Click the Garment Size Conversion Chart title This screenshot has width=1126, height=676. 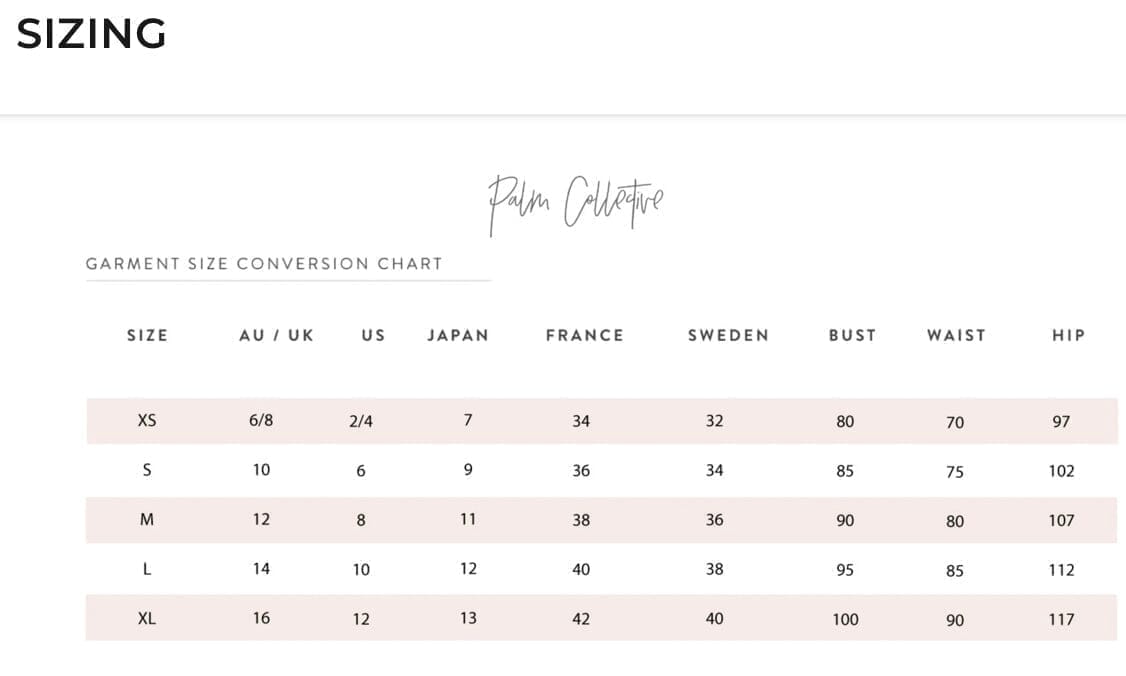pyautogui.click(x=264, y=264)
